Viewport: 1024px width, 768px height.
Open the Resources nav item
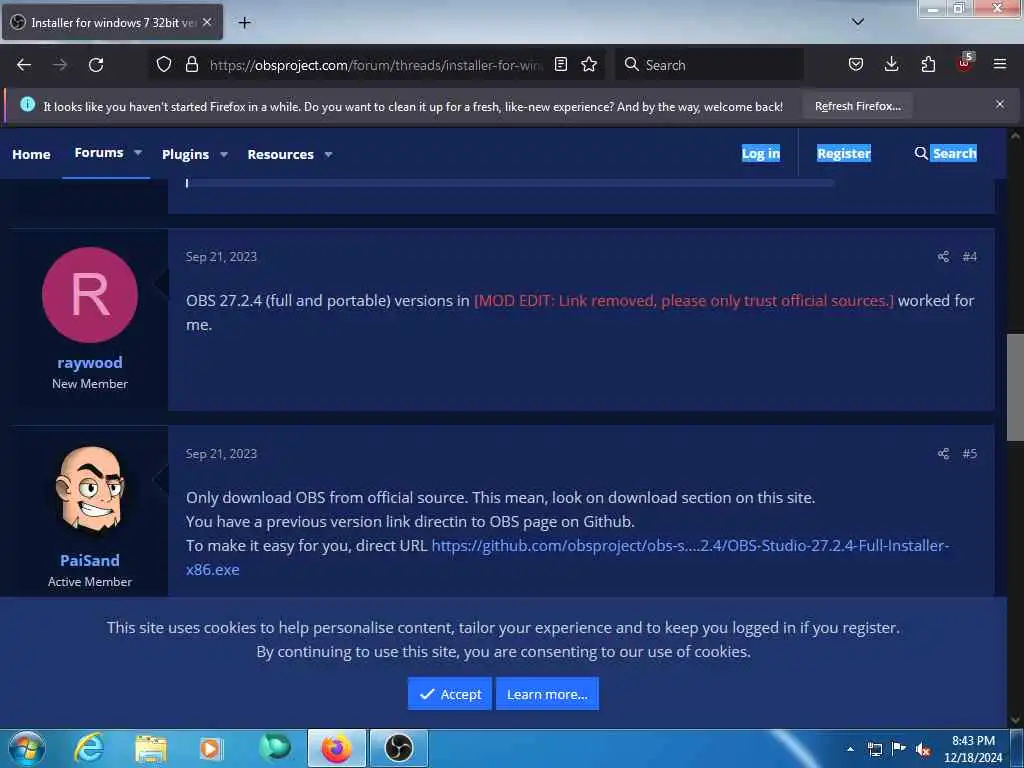pos(280,155)
